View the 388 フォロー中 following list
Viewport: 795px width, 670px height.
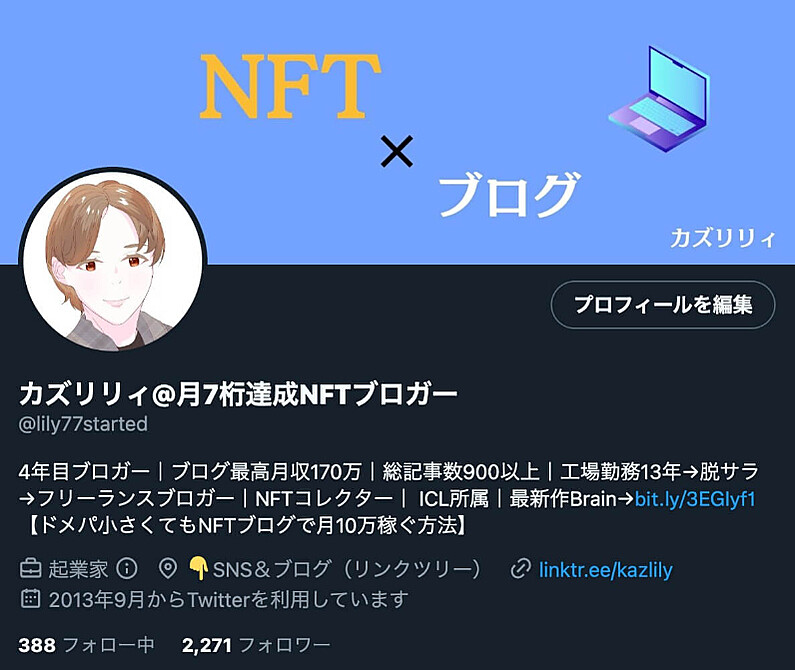pyautogui.click(x=86, y=645)
